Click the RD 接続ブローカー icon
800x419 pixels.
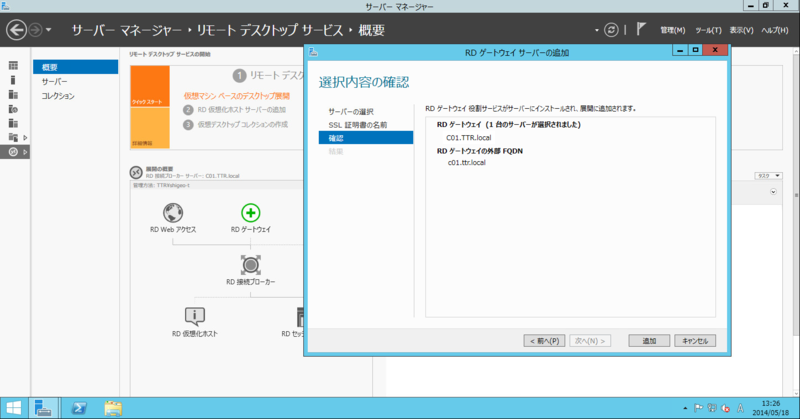251,265
